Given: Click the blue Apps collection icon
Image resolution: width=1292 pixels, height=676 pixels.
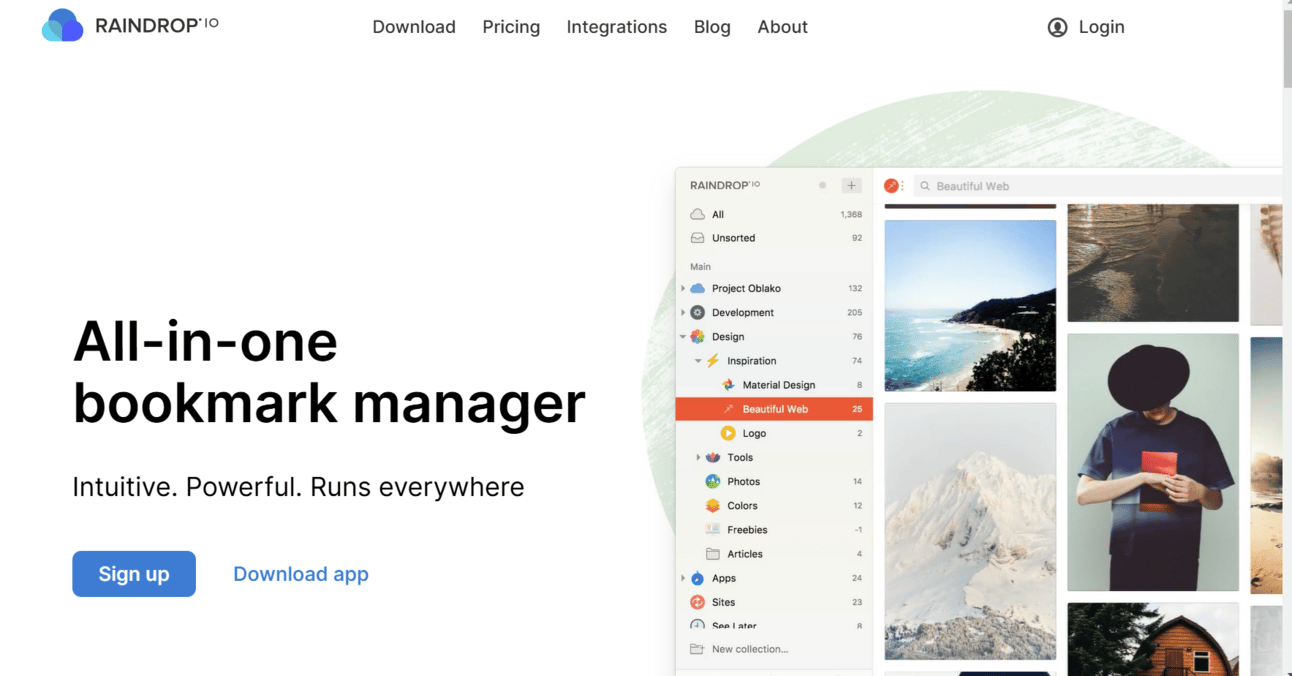Looking at the screenshot, I should coord(697,578).
